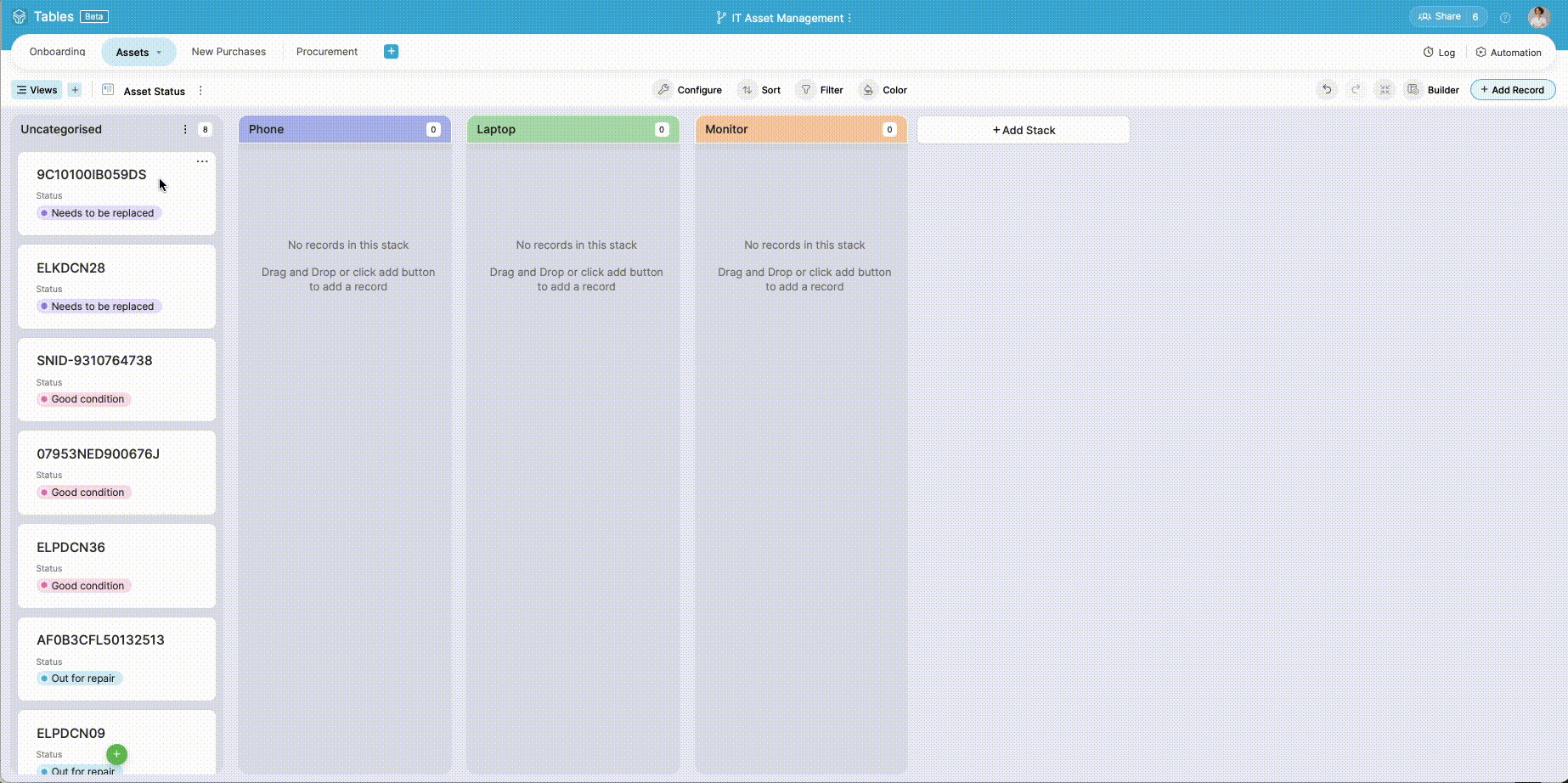The height and width of the screenshot is (783, 1568).
Task: Open the Configure settings
Action: pyautogui.click(x=688, y=90)
